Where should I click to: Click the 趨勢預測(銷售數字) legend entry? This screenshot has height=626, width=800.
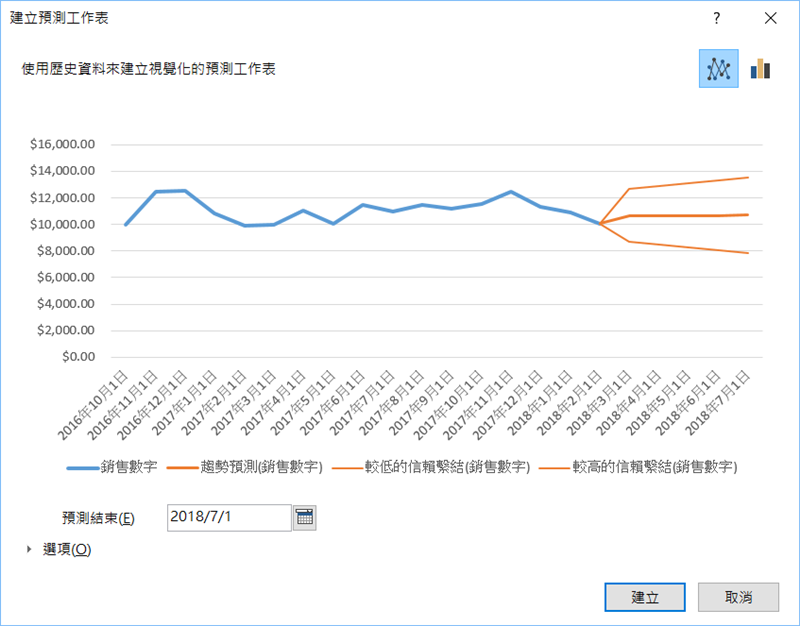[x=245, y=467]
